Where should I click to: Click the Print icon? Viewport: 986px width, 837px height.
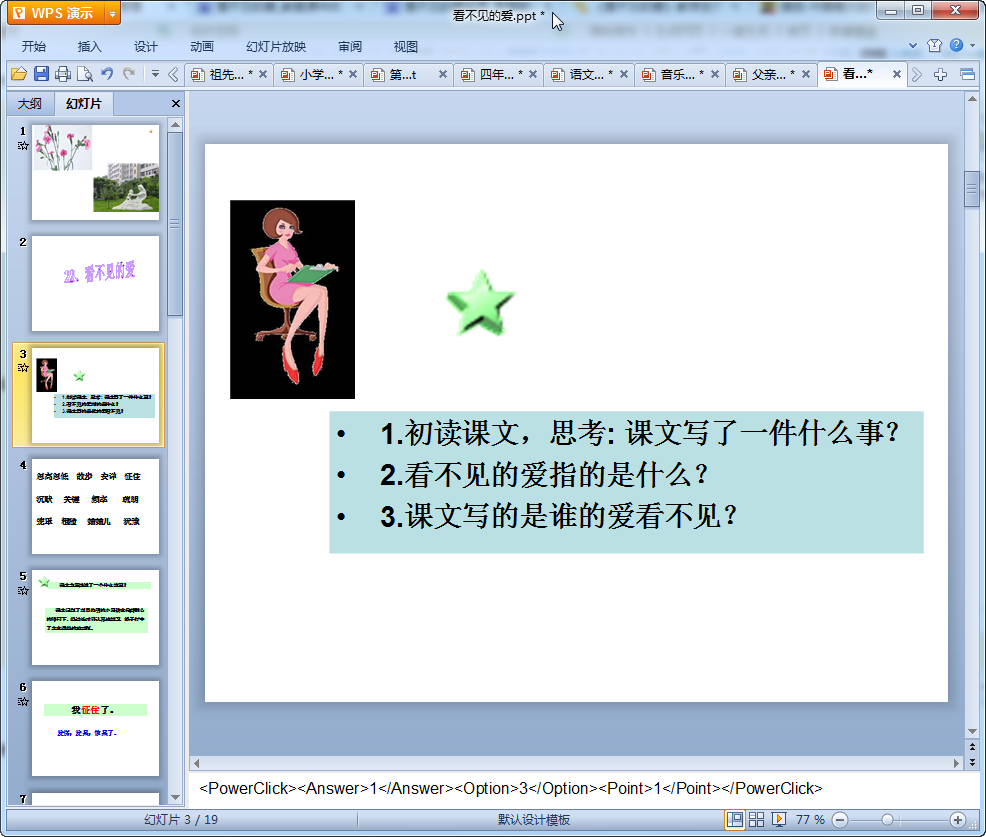[x=63, y=74]
